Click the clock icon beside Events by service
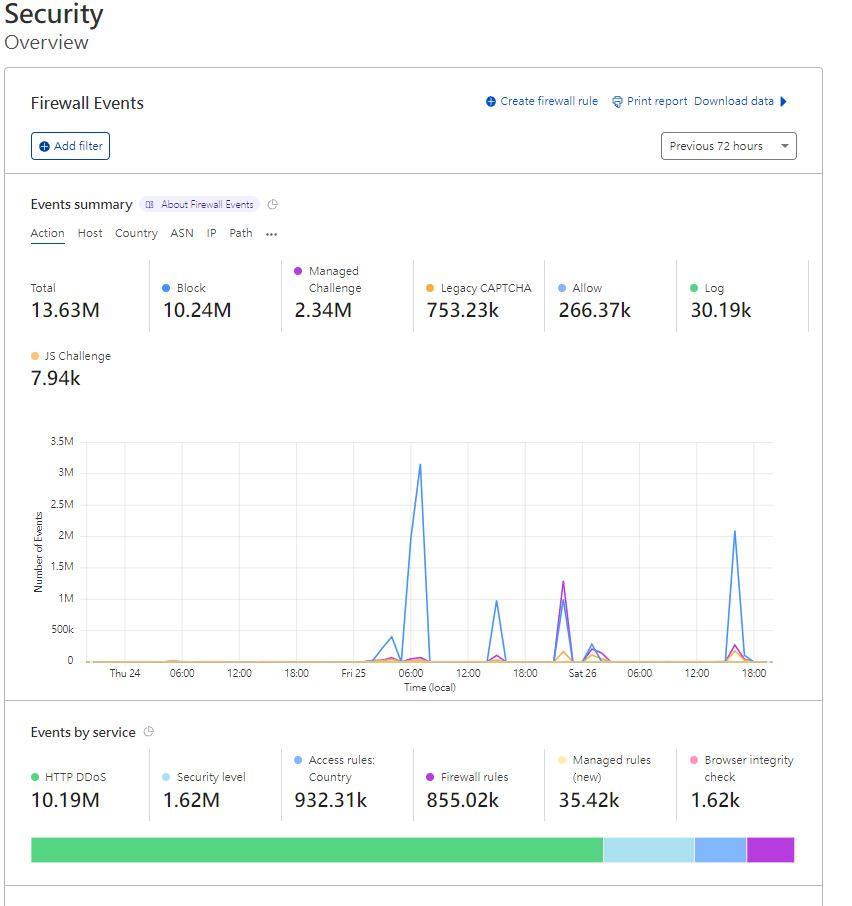The width and height of the screenshot is (852, 906). [149, 732]
